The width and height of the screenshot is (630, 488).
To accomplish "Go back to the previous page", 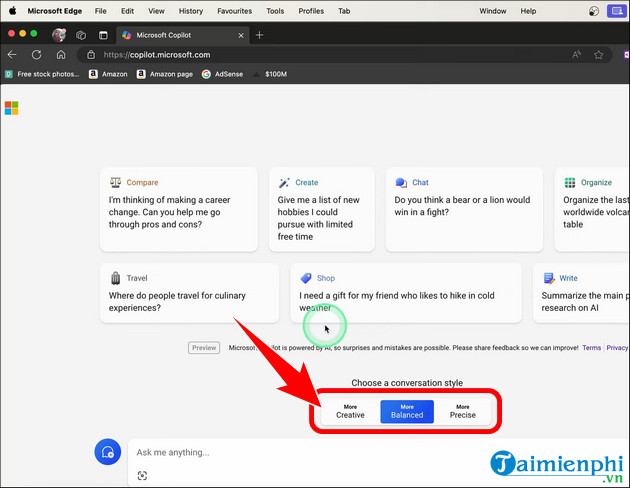I will pos(12,55).
